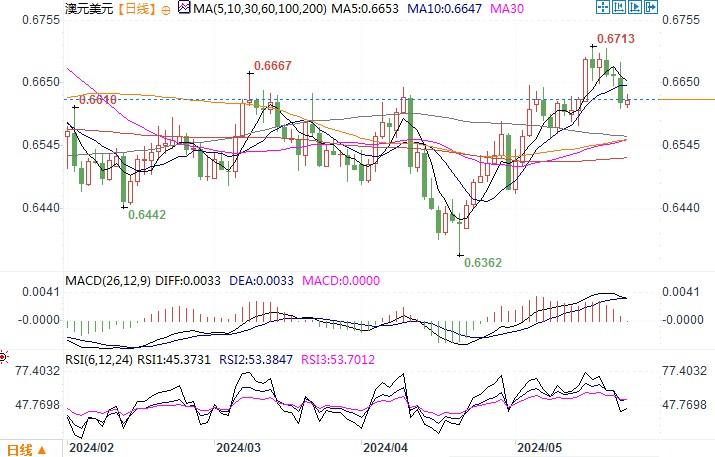Click the exit arrow icon at top right
The image size is (715, 457).
point(653,8)
